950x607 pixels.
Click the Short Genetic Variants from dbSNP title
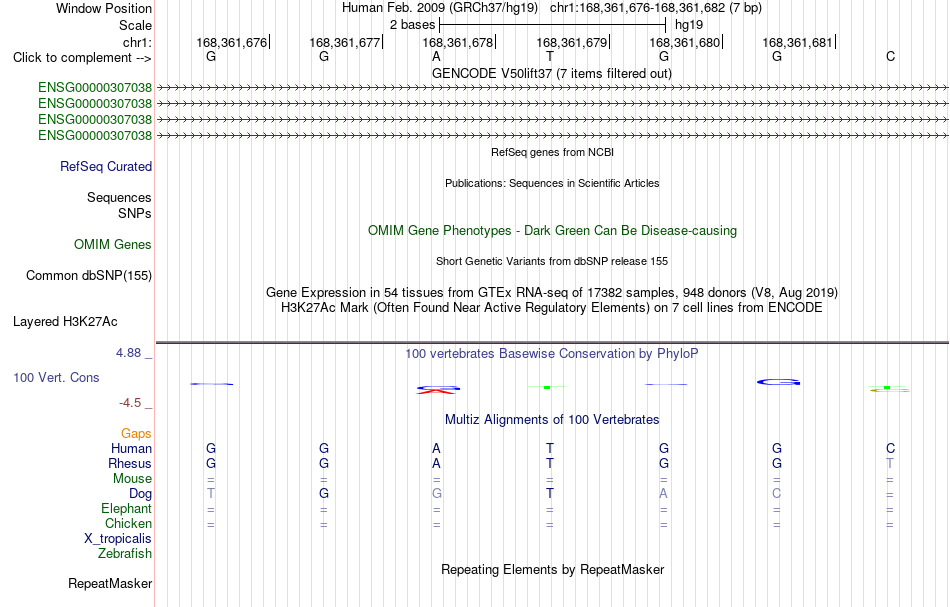[552, 261]
